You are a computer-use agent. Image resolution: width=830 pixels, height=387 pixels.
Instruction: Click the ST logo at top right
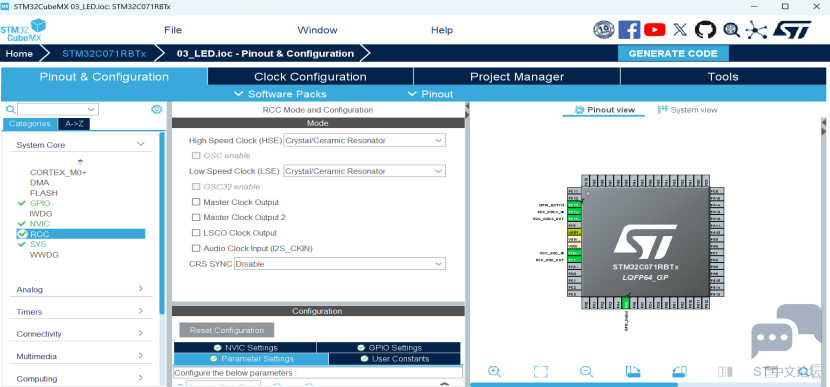[x=792, y=30]
